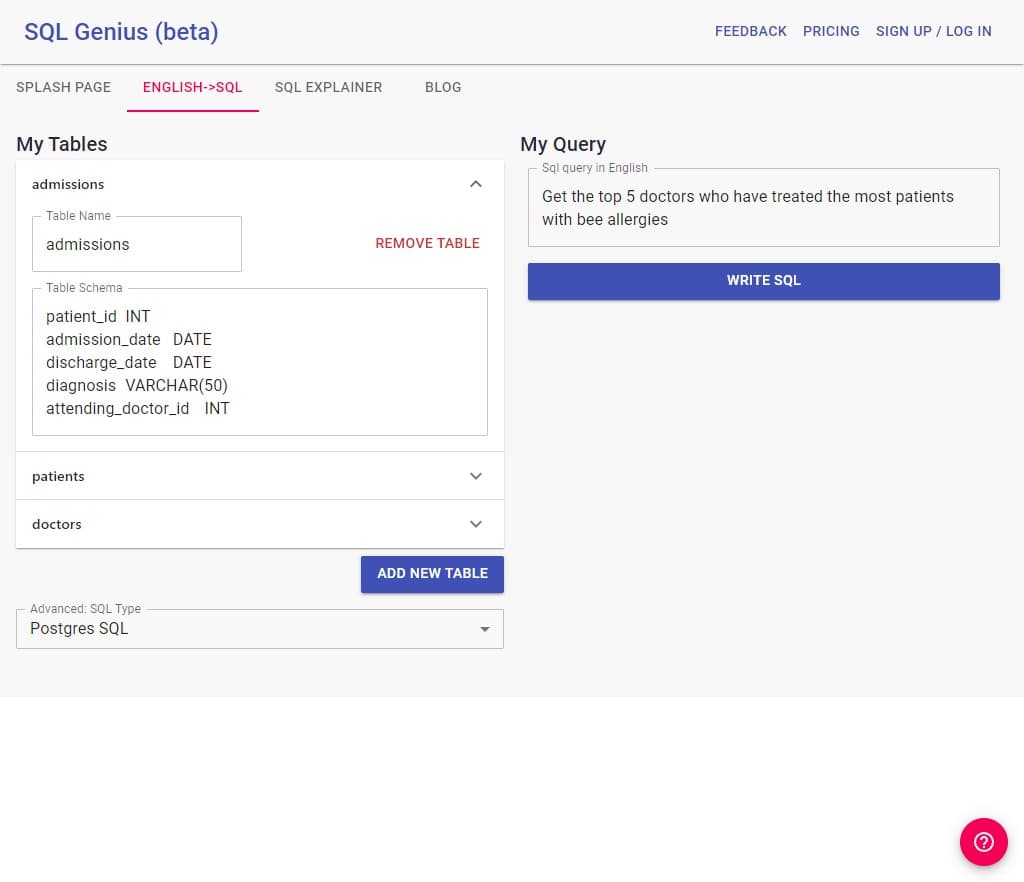Focus the Table Name input field
The height and width of the screenshot is (882, 1024).
[x=137, y=244]
